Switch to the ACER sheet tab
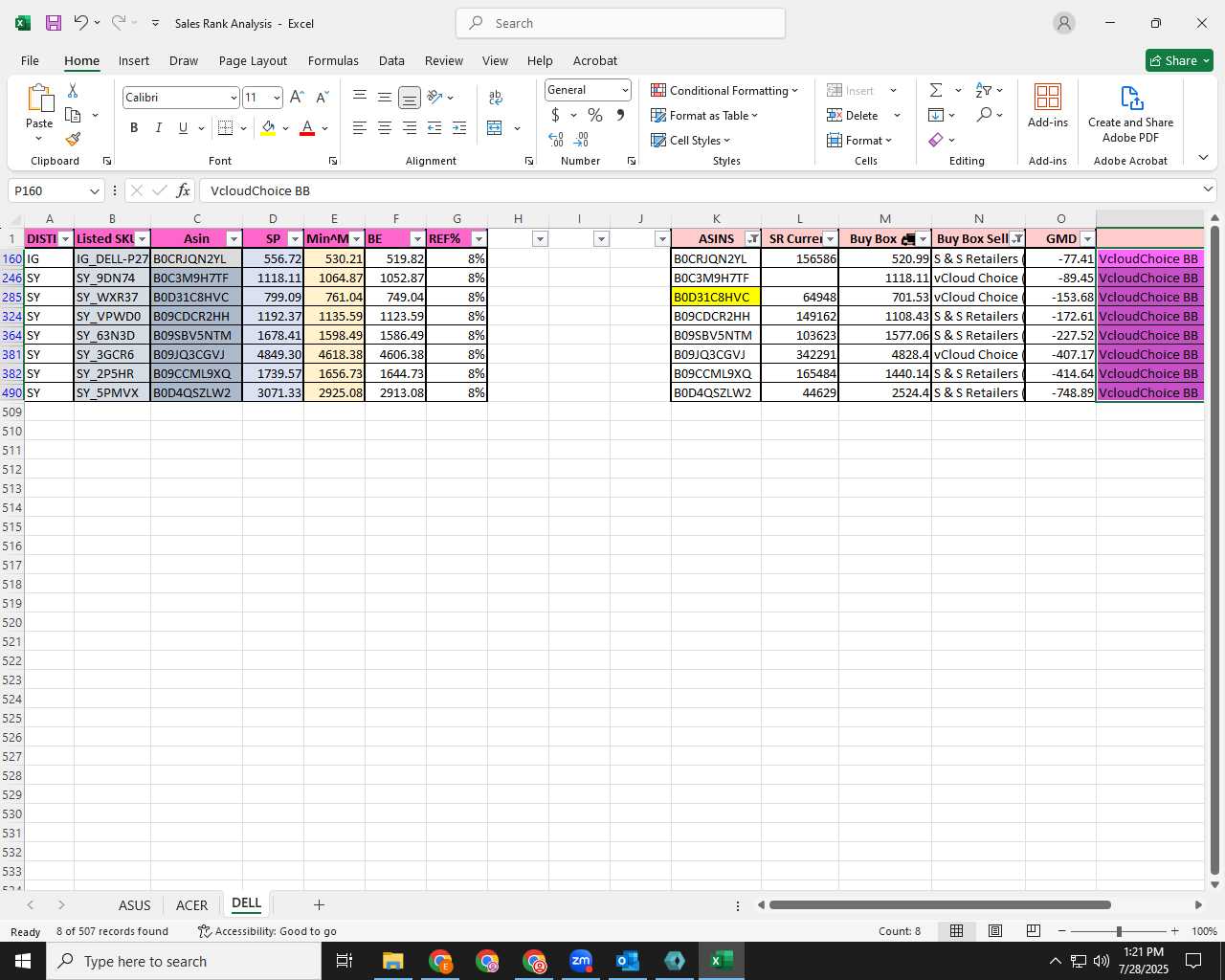 (192, 905)
